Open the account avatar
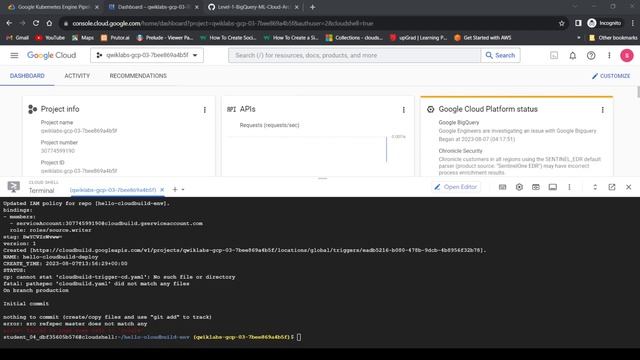Image resolution: width=640 pixels, height=360 pixels. point(627,55)
